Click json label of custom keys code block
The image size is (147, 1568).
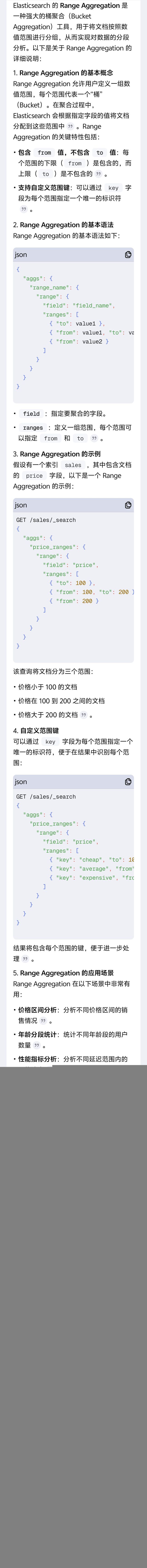point(21,782)
